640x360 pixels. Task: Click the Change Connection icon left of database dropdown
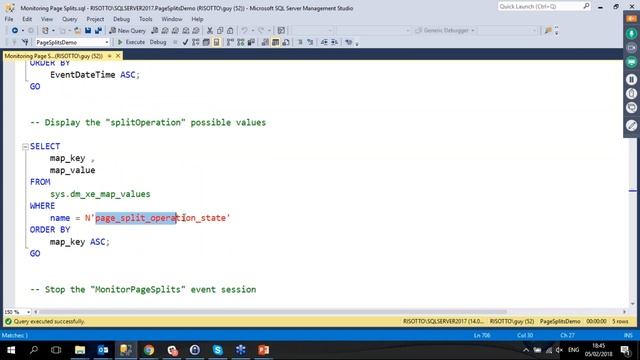pyautogui.click(x=25, y=42)
